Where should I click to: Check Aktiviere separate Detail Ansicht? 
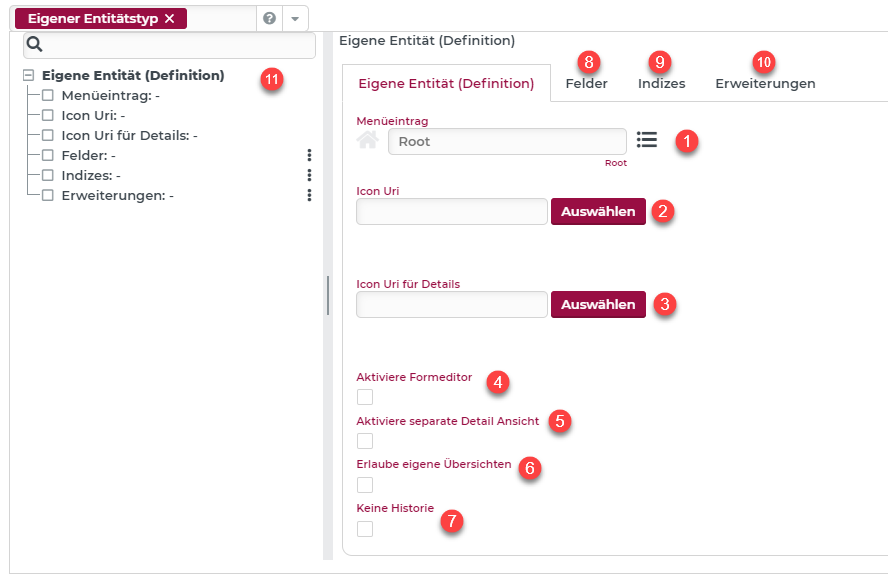pyautogui.click(x=365, y=441)
